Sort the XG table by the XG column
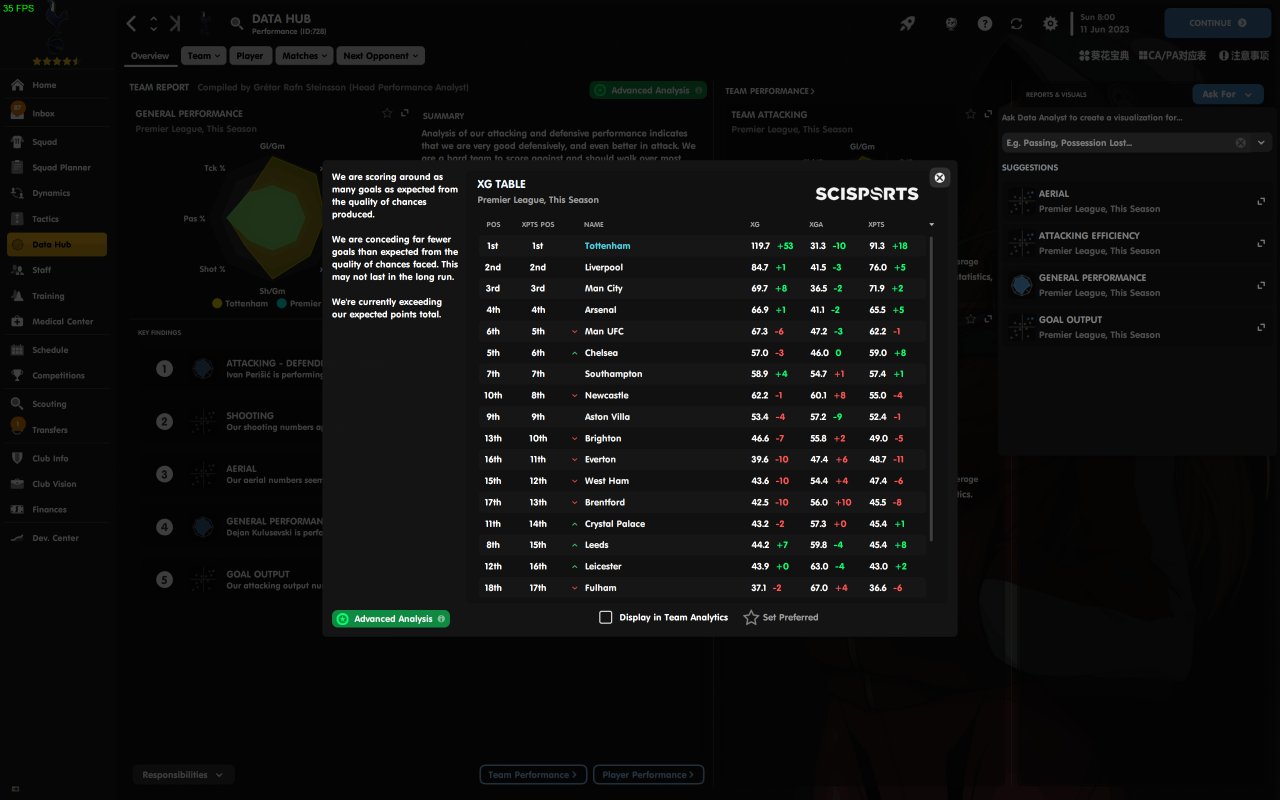 point(755,225)
